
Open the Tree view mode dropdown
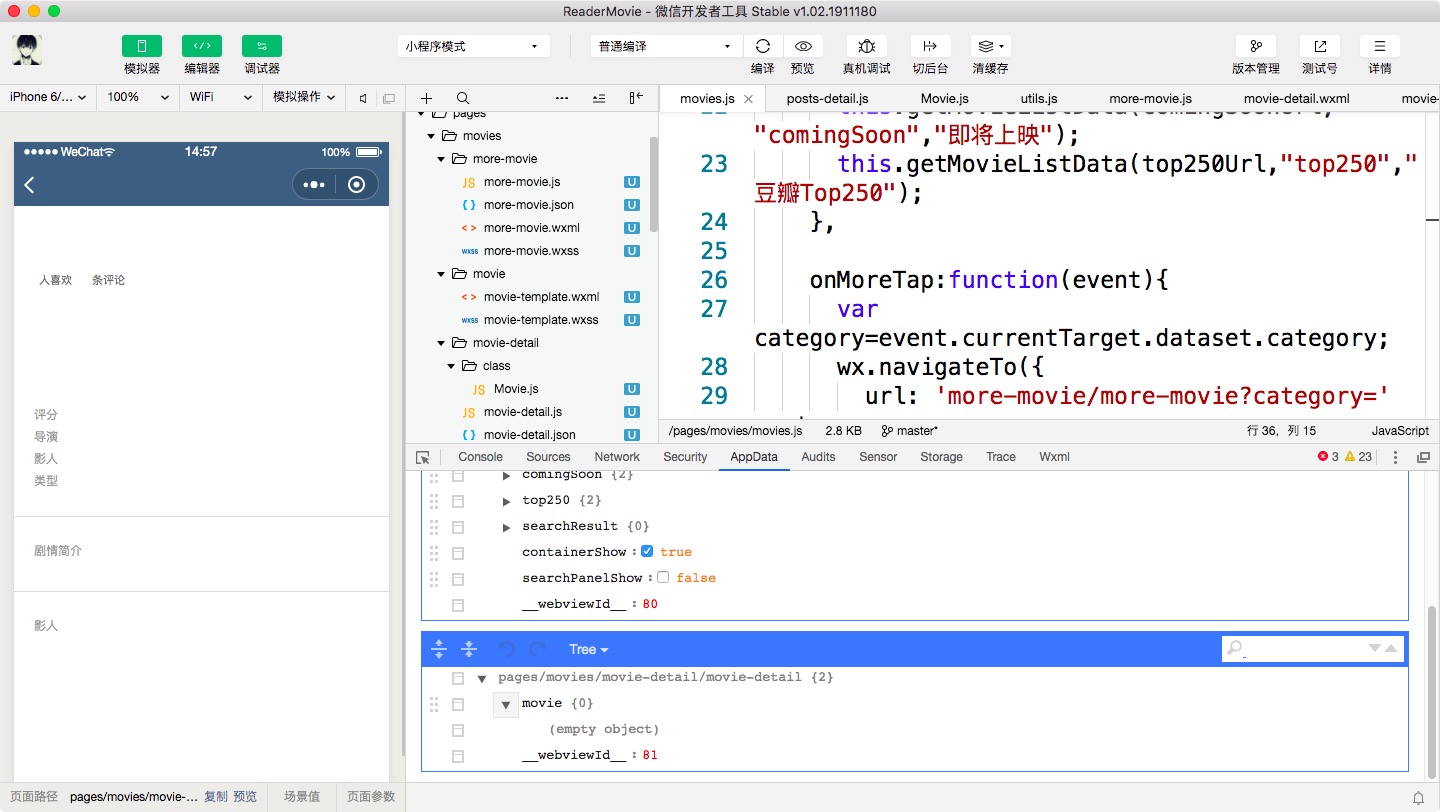588,649
